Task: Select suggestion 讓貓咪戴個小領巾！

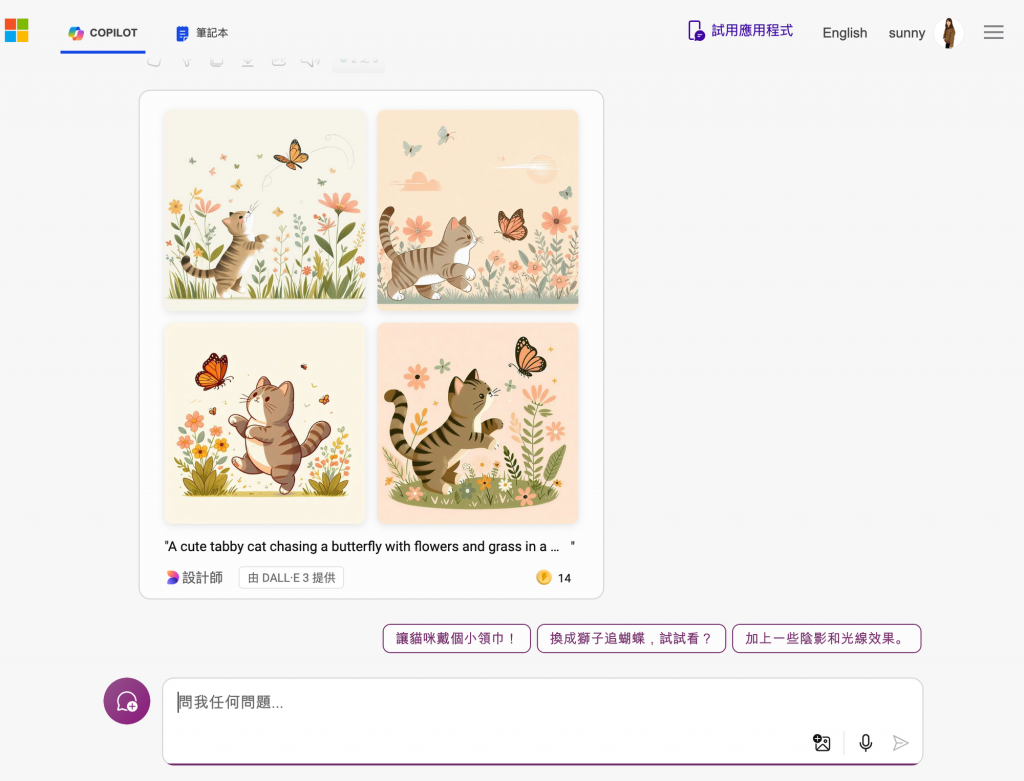Action: [456, 638]
